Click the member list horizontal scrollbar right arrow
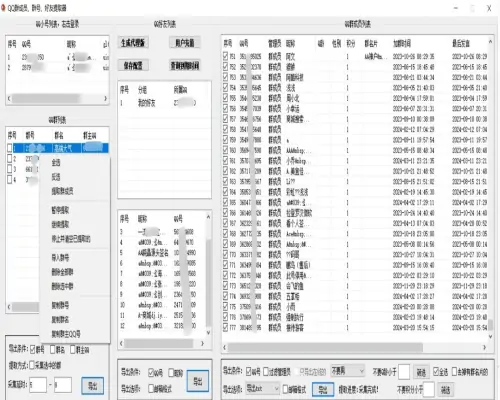 click(484, 348)
